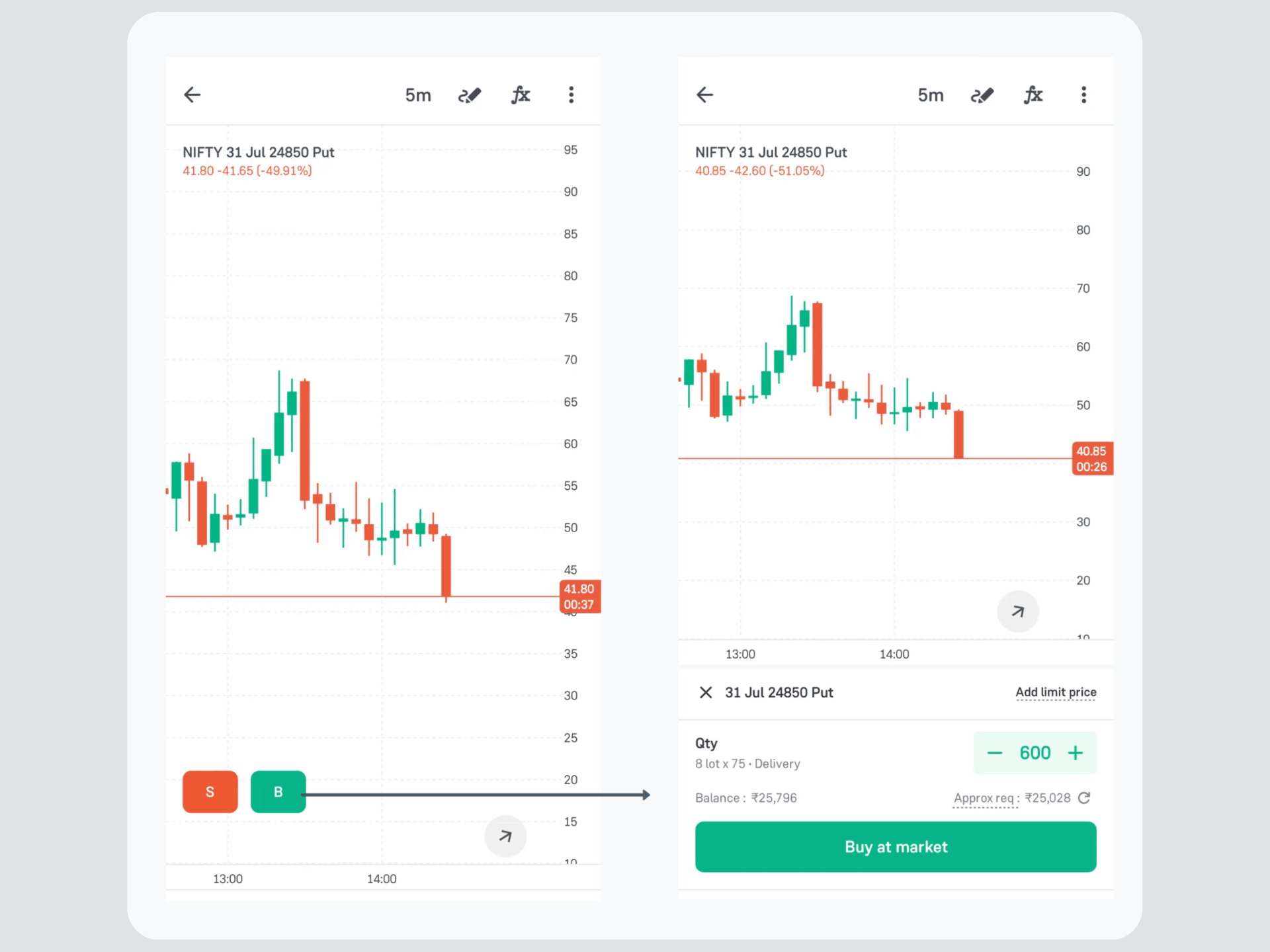Open drawing tools on right chart
1270x952 pixels.
(x=982, y=95)
